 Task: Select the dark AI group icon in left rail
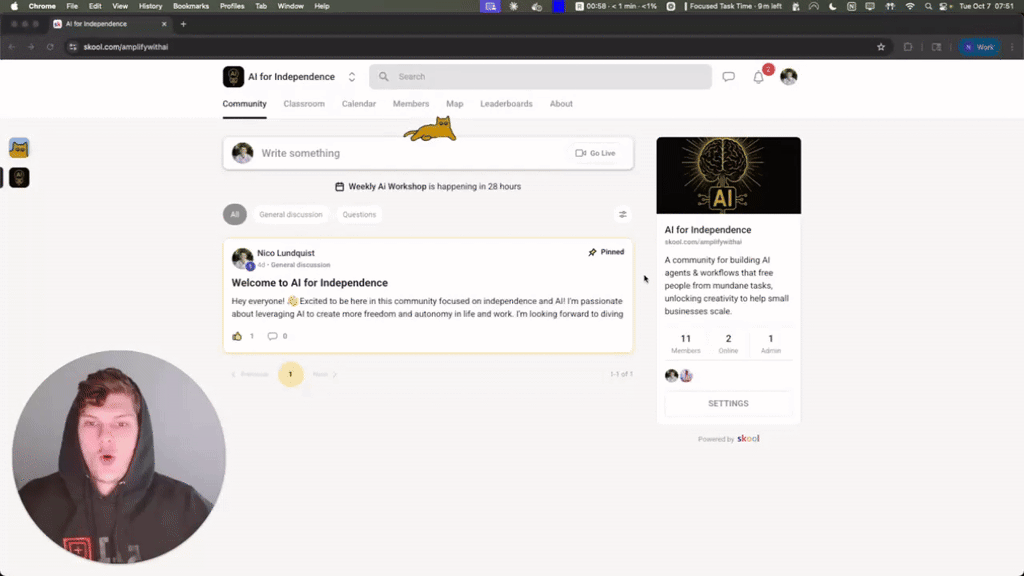[19, 178]
